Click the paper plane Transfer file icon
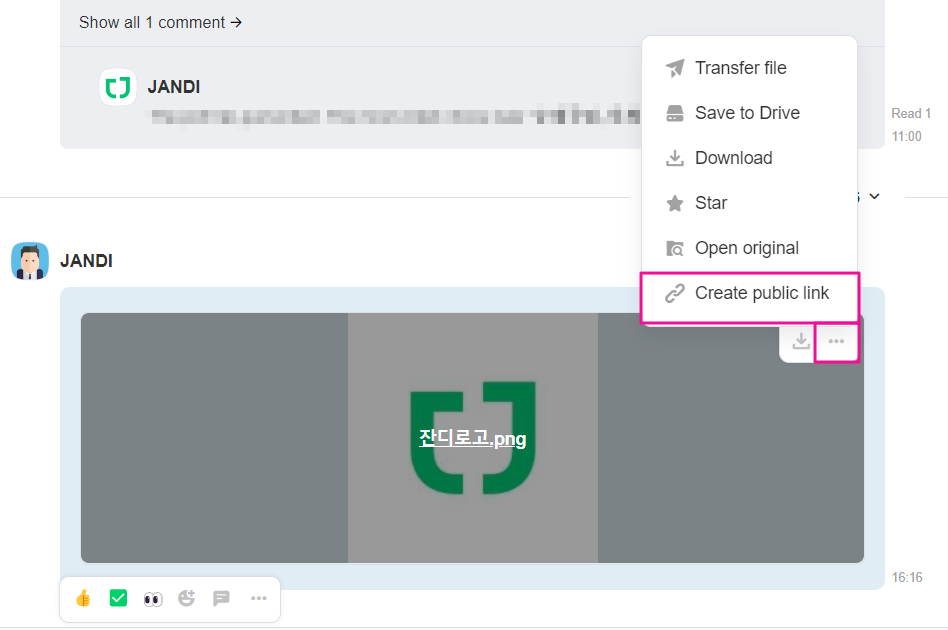The height and width of the screenshot is (630, 948). pyautogui.click(x=675, y=68)
